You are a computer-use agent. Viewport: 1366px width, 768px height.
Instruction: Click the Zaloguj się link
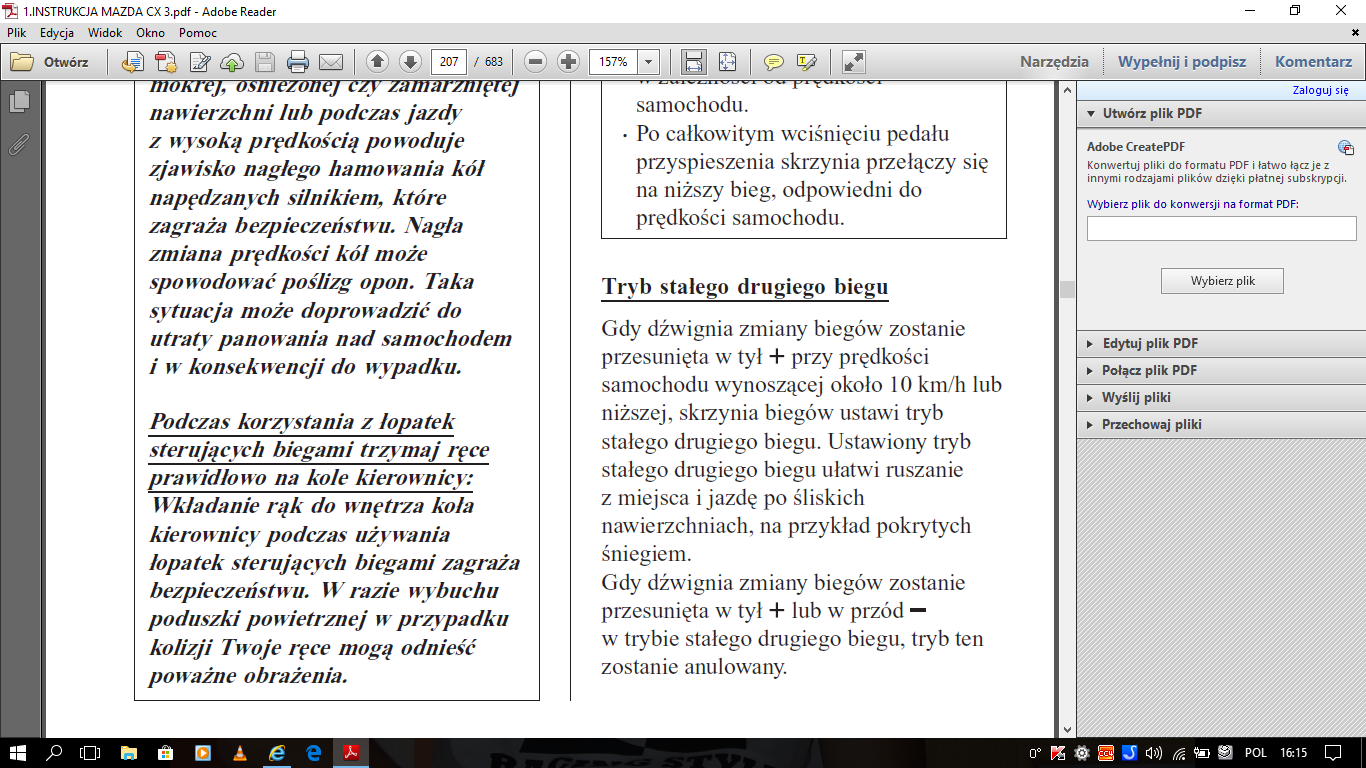[x=1320, y=90]
